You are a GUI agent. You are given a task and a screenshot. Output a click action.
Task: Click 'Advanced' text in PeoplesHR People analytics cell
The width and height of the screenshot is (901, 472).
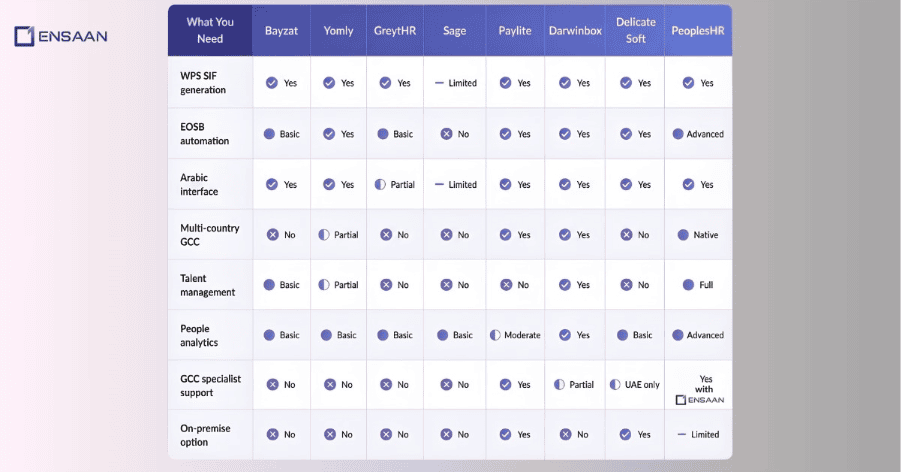[705, 335]
